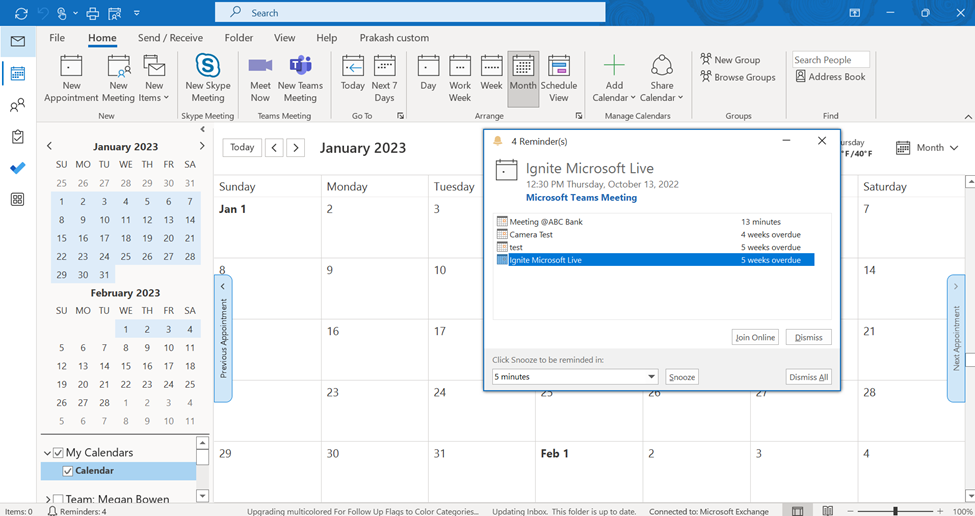
Task: Click New Group in the ribbon
Action: (x=730, y=60)
